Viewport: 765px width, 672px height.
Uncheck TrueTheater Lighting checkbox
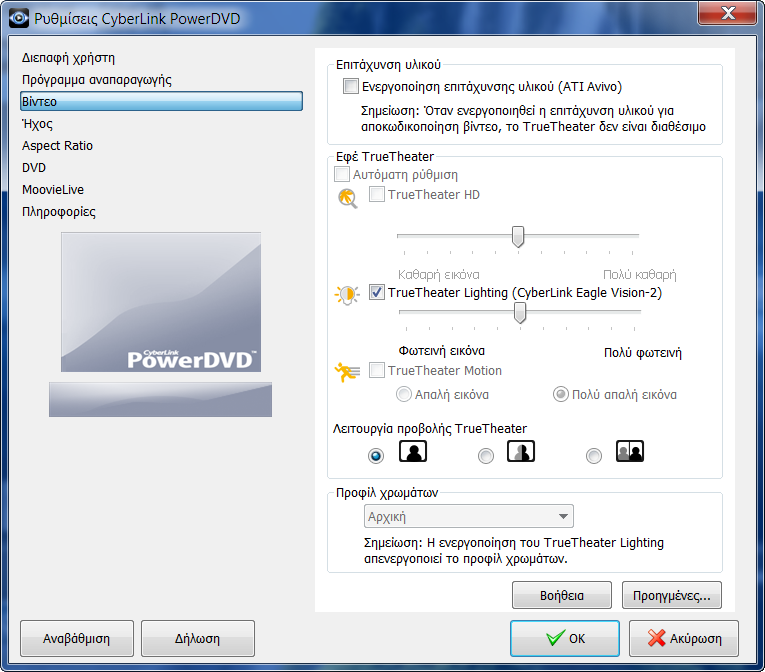[x=377, y=292]
